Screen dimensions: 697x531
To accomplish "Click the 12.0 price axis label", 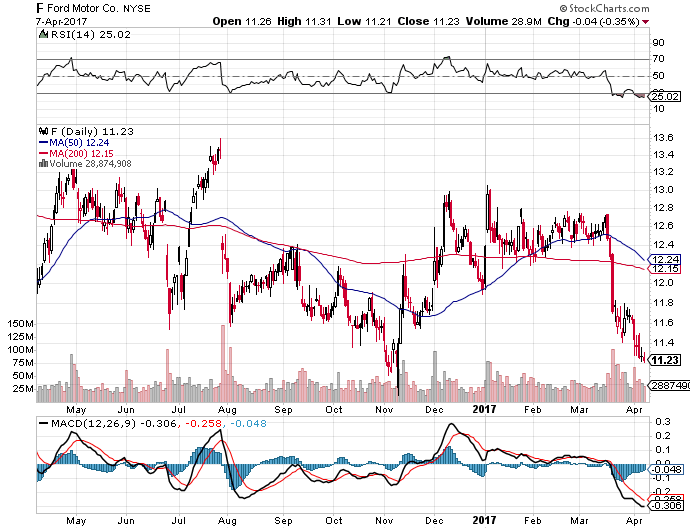I will click(x=663, y=283).
